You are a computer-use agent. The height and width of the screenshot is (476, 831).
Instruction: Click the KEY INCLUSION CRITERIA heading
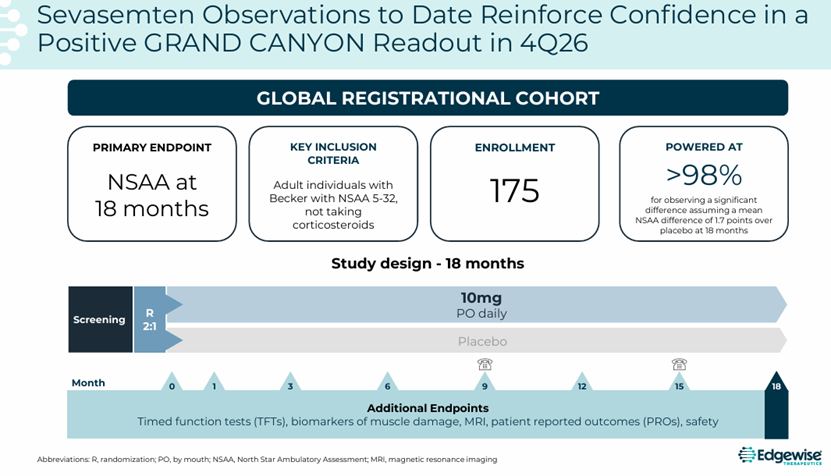pyautogui.click(x=333, y=154)
